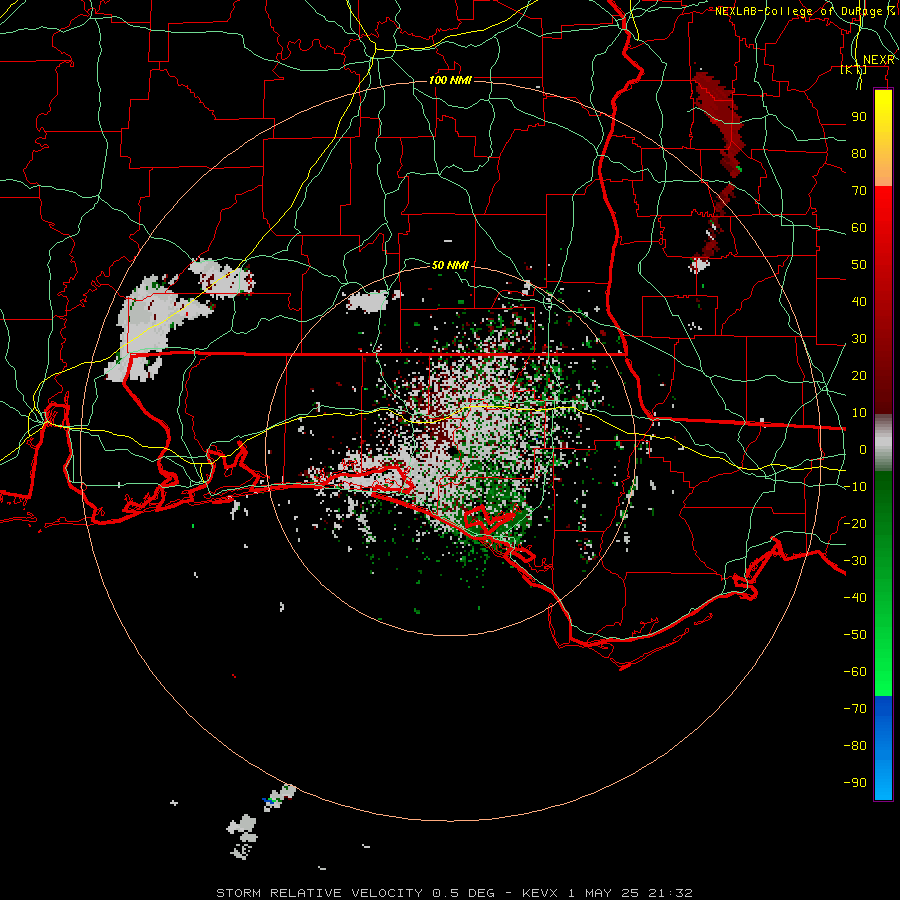Click the -20 value on velocity scale
Image resolution: width=900 pixels, height=900 pixels.
pyautogui.click(x=855, y=523)
